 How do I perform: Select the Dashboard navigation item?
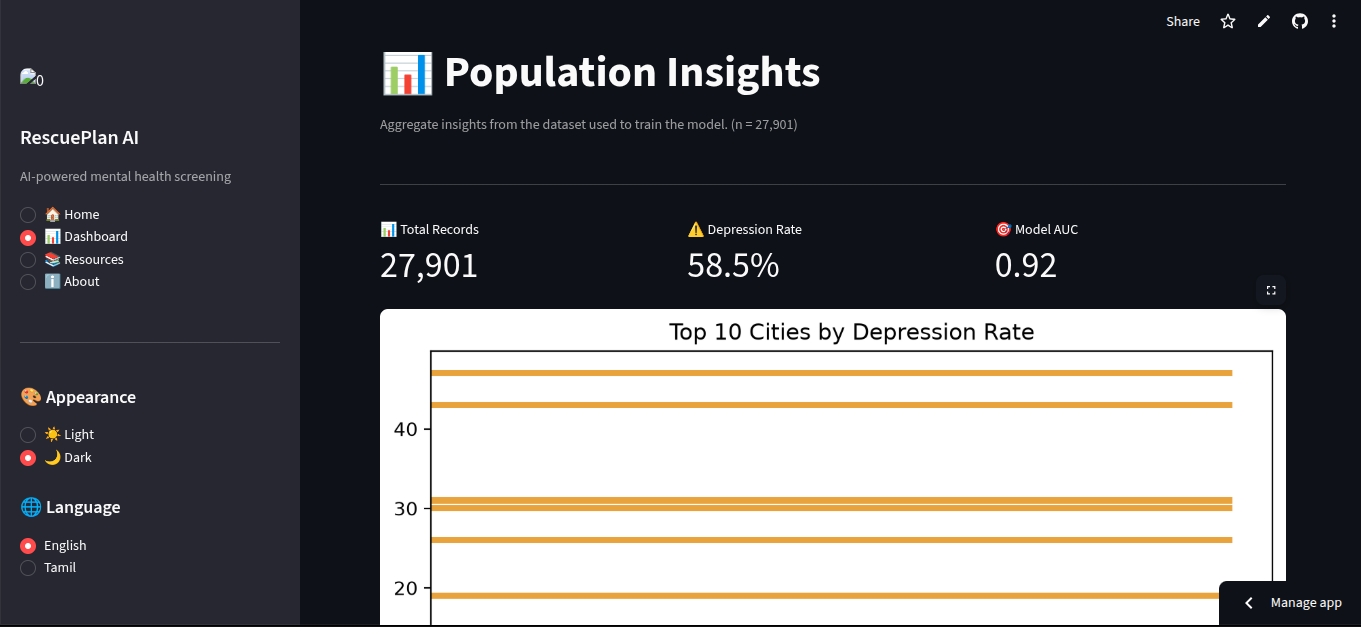pyautogui.click(x=74, y=237)
